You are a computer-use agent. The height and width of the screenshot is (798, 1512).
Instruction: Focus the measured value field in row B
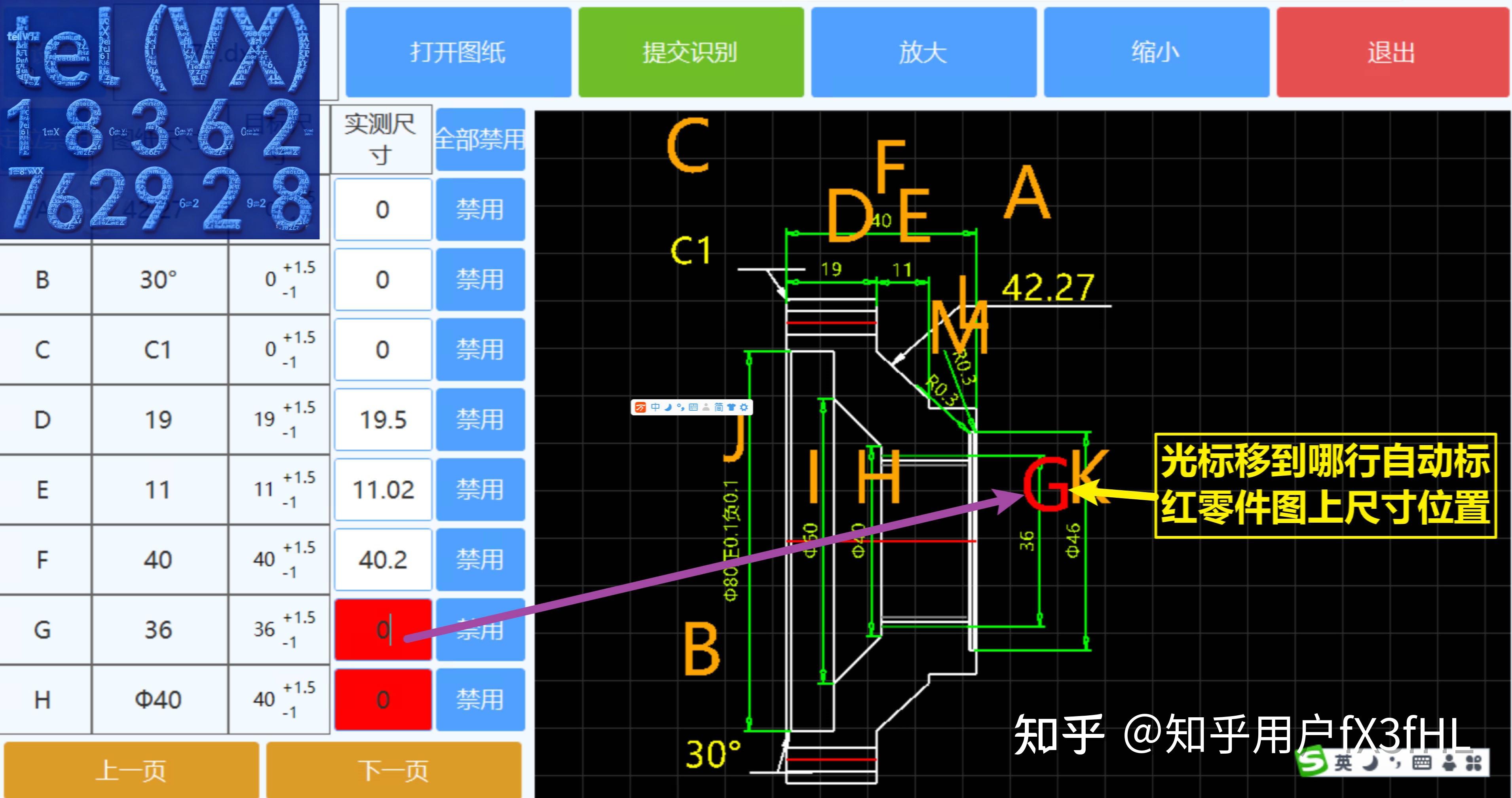click(383, 279)
